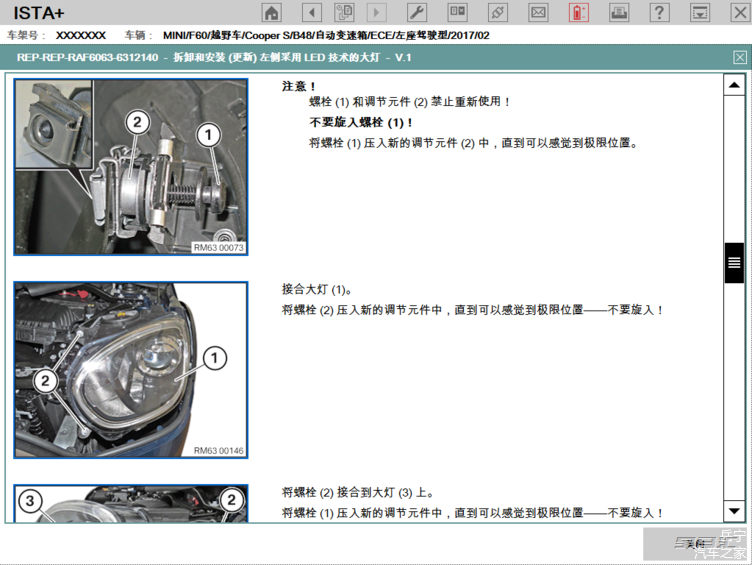The height and width of the screenshot is (565, 752).
Task: Open help with the question mark icon
Action: coord(659,12)
